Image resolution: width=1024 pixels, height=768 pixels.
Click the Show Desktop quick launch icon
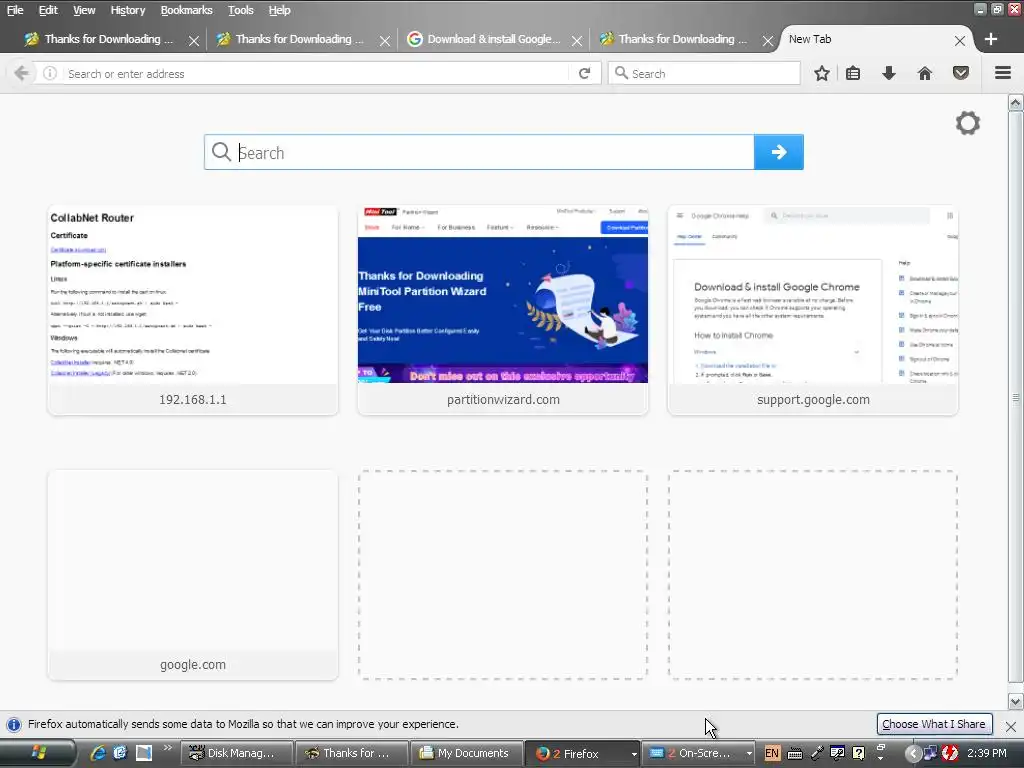[x=144, y=753]
